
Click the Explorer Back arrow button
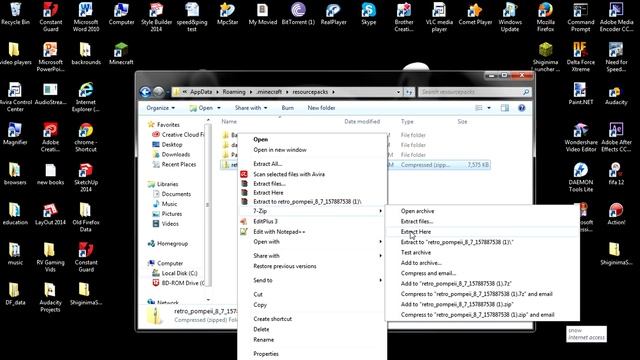pos(145,92)
